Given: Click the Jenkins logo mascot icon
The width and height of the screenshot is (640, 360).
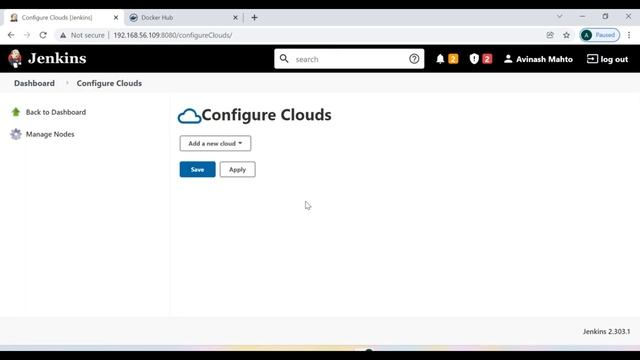Looking at the screenshot, I should click(15, 58).
